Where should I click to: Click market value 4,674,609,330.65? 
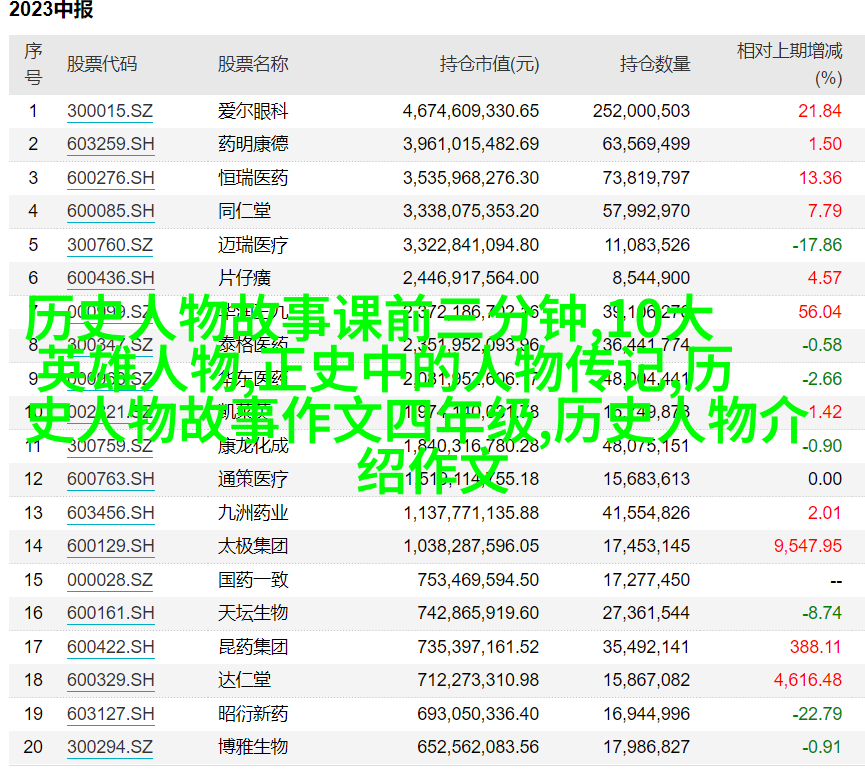pyautogui.click(x=471, y=111)
